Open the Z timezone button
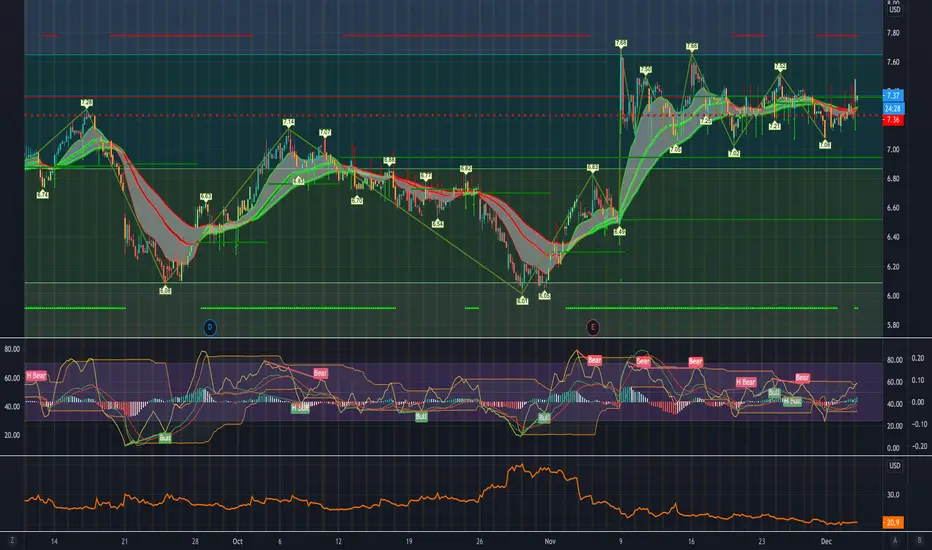 pyautogui.click(x=12, y=540)
